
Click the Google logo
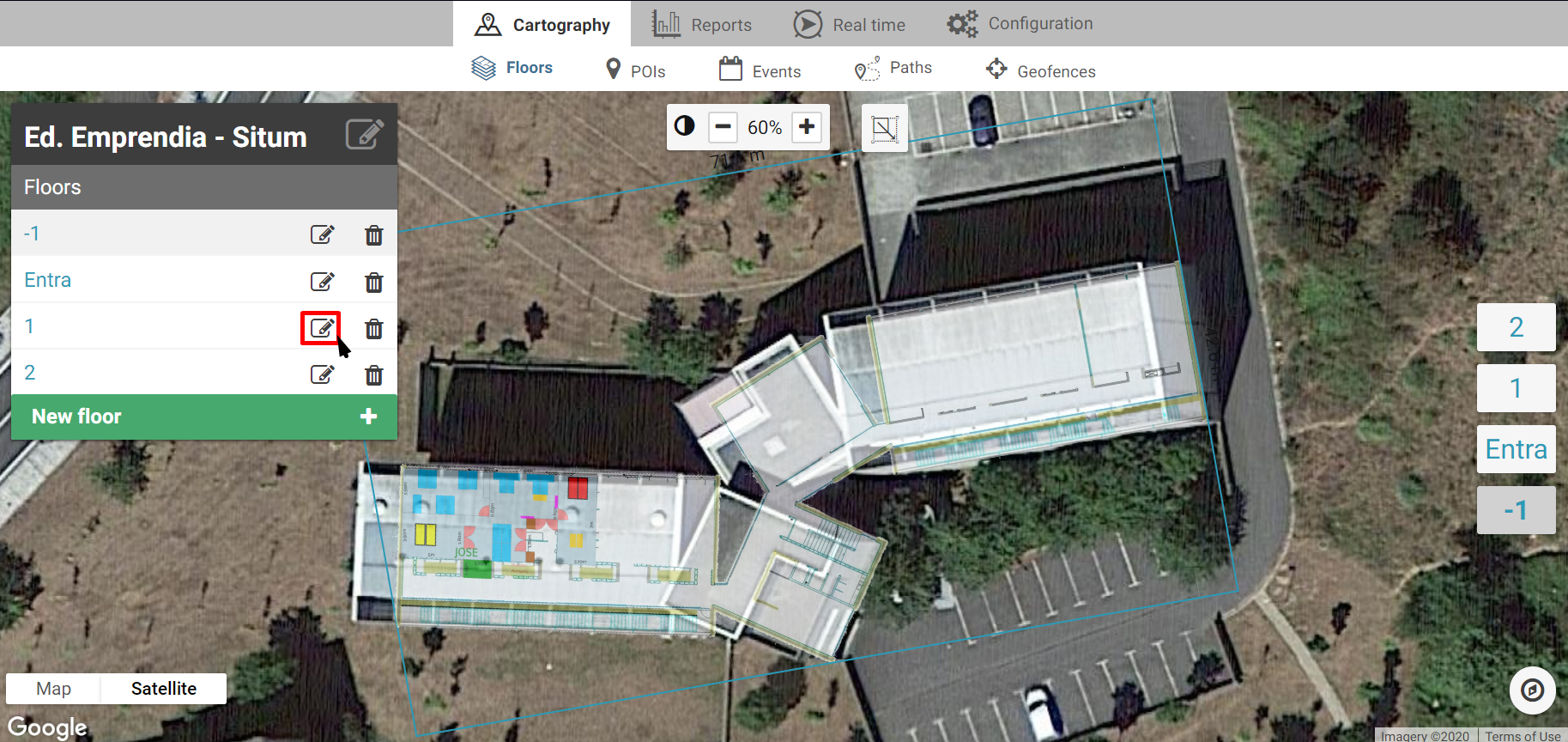pyautogui.click(x=48, y=727)
